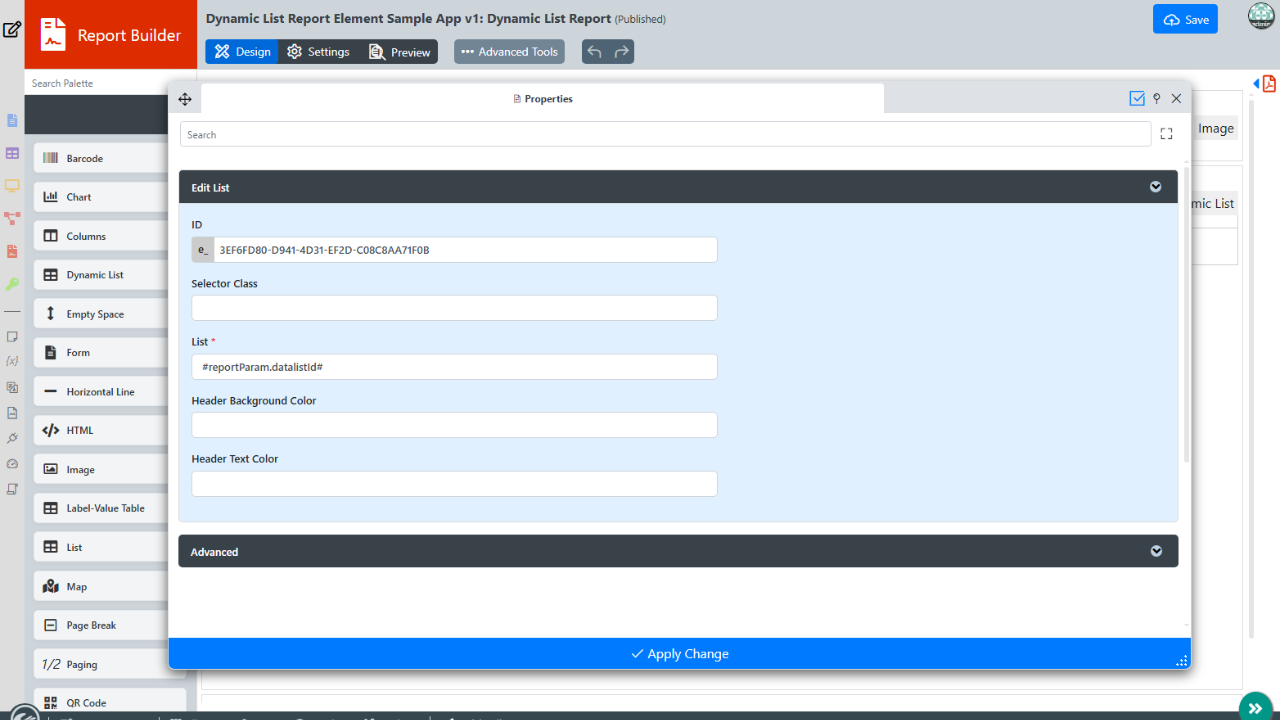
Task: Click the undo arrow icon
Action: [595, 52]
